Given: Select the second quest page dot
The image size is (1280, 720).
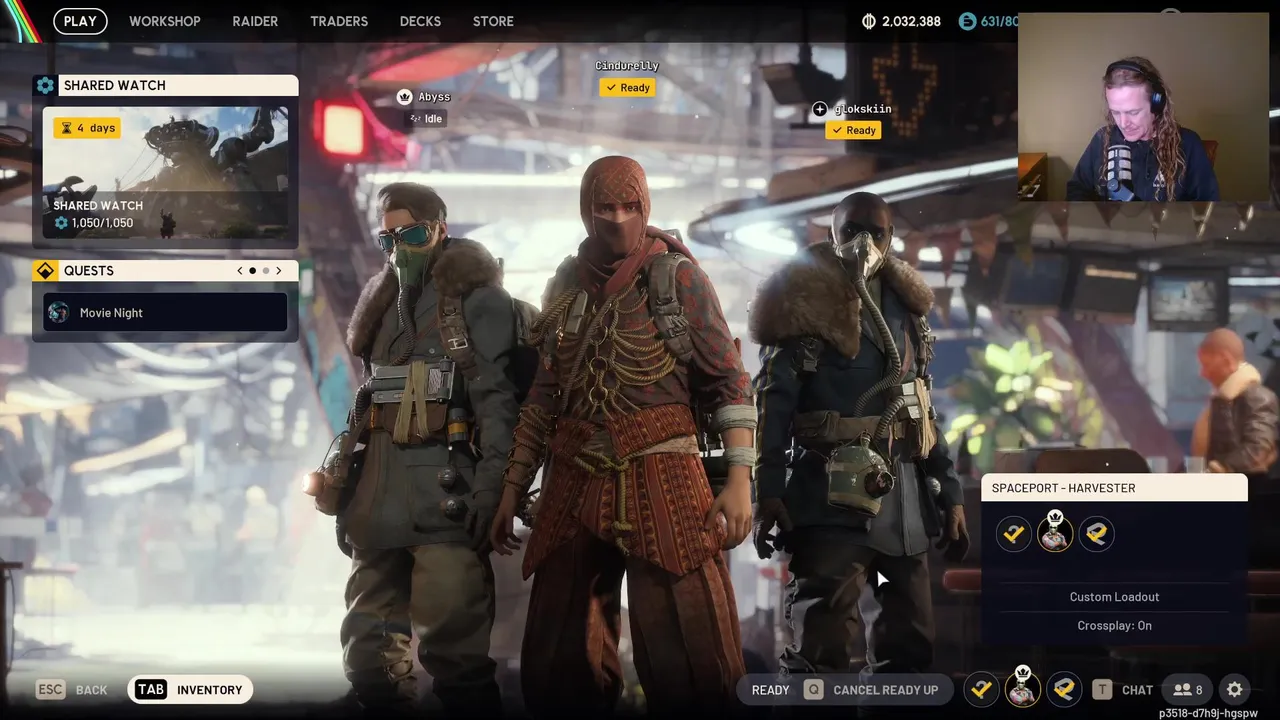Looking at the screenshot, I should (266, 271).
